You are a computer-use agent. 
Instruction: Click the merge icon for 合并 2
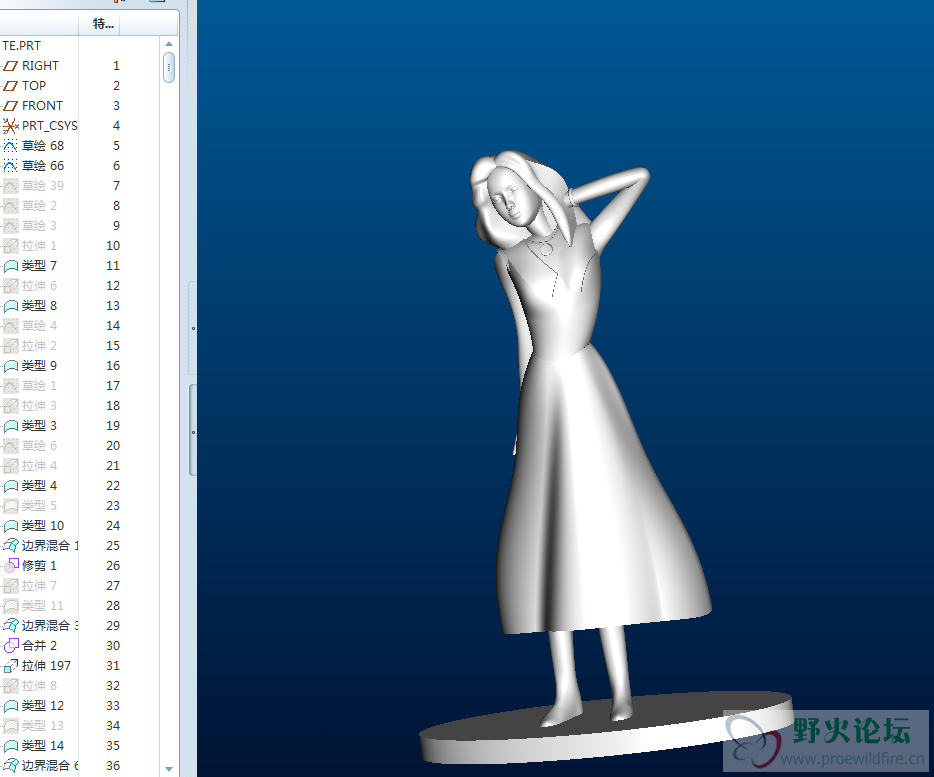[11, 645]
